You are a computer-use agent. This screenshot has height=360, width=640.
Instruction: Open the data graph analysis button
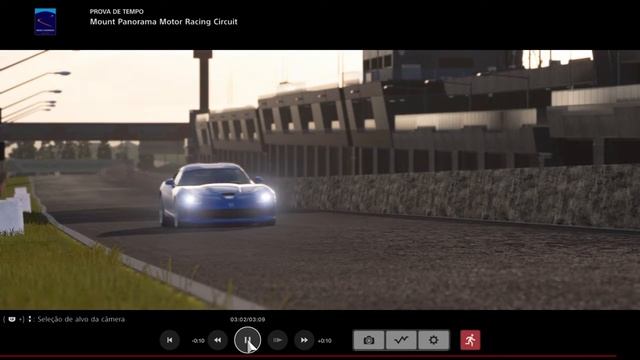[401, 340]
